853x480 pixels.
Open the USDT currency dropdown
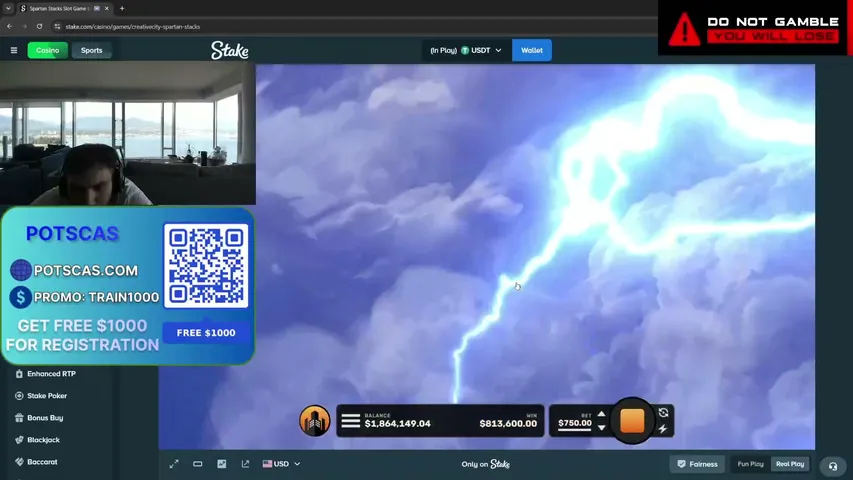point(466,50)
